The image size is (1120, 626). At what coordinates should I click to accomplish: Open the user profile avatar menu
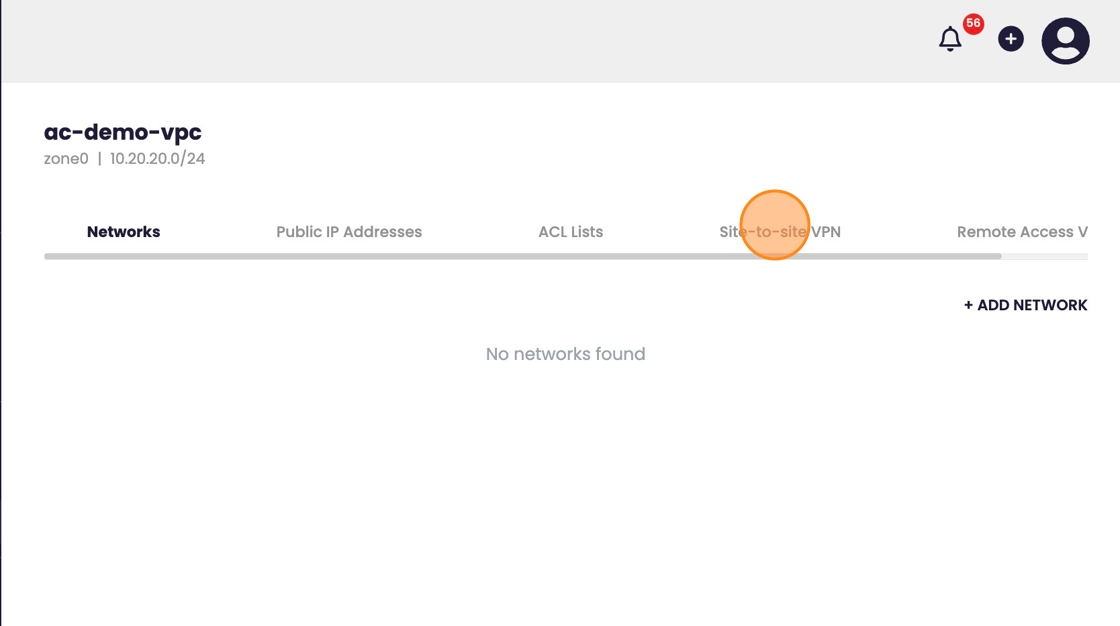(1065, 41)
